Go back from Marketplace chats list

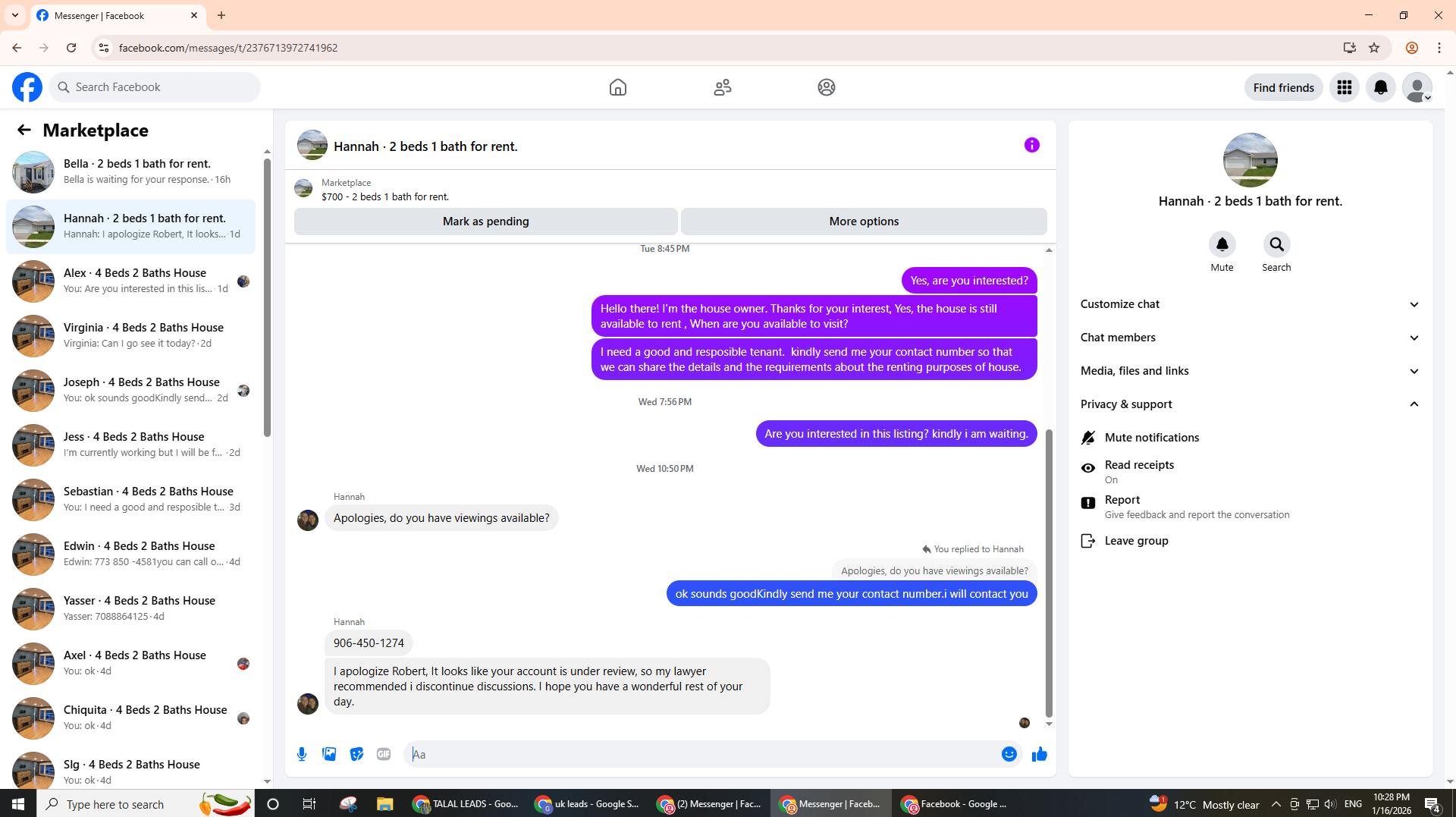coord(24,130)
